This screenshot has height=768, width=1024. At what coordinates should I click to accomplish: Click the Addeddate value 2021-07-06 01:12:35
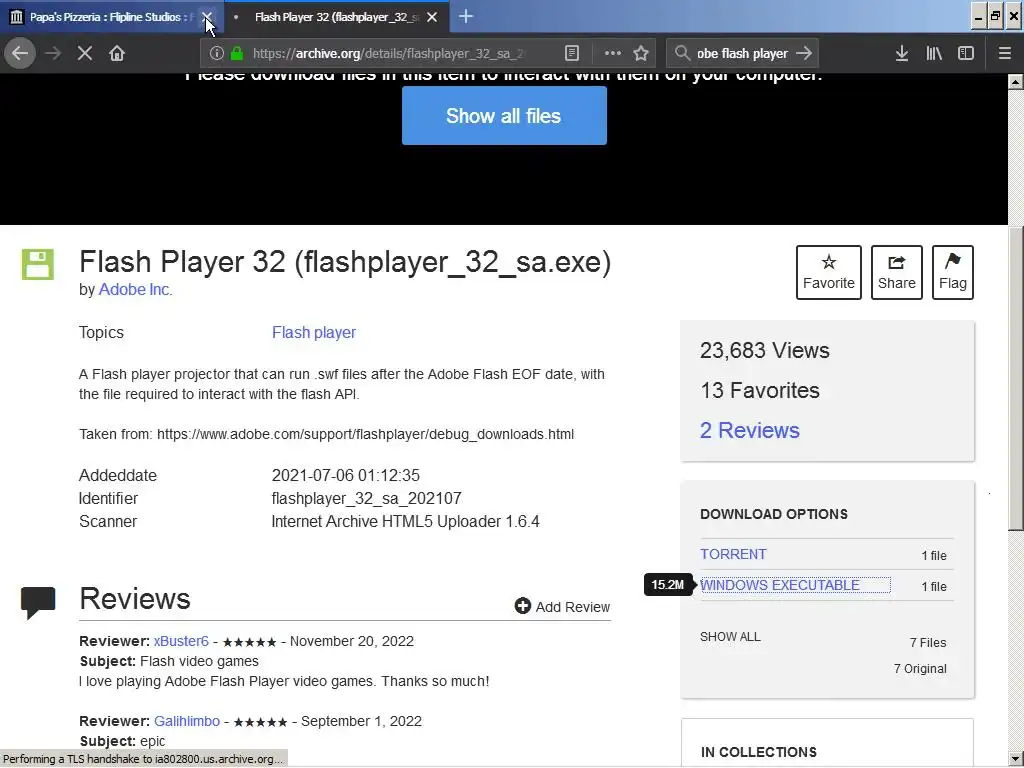[345, 475]
